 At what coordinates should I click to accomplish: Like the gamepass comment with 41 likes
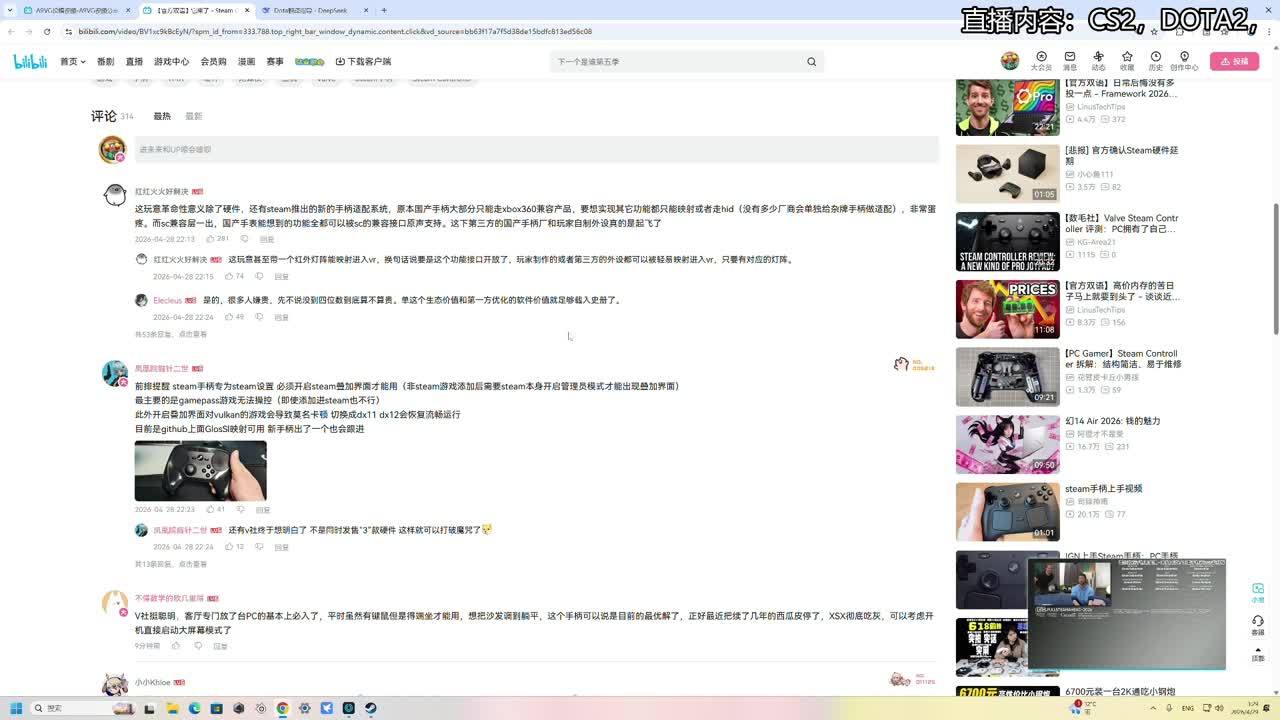[210, 510]
